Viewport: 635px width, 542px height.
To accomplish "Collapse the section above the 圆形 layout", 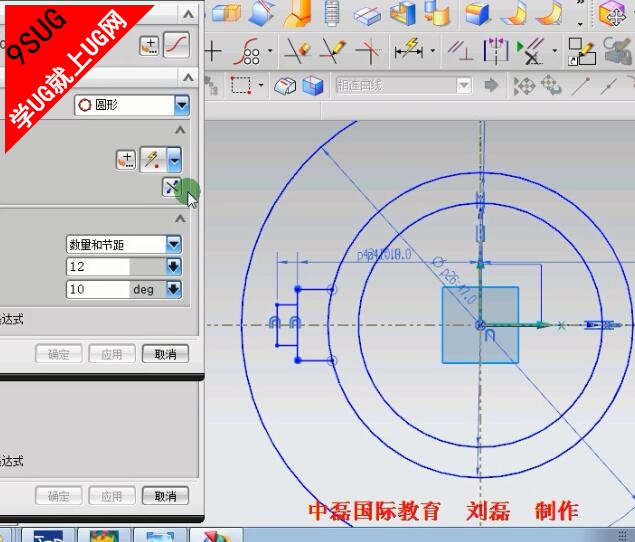I will coord(188,77).
